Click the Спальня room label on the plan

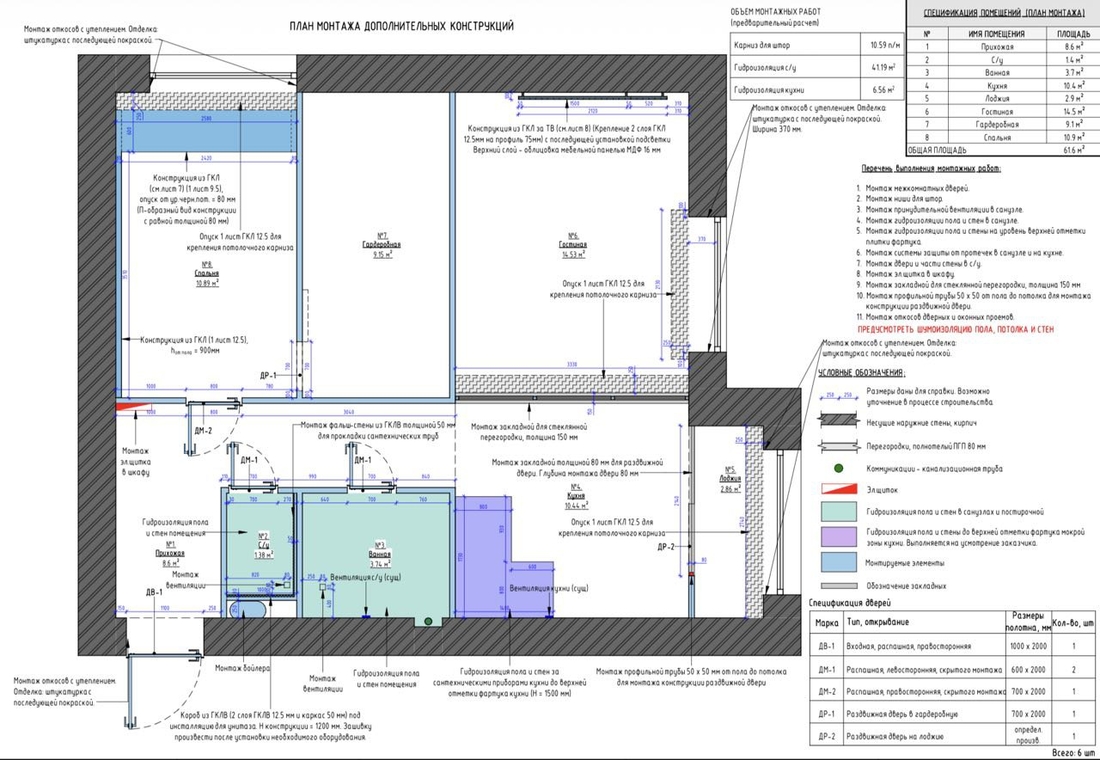tap(208, 277)
